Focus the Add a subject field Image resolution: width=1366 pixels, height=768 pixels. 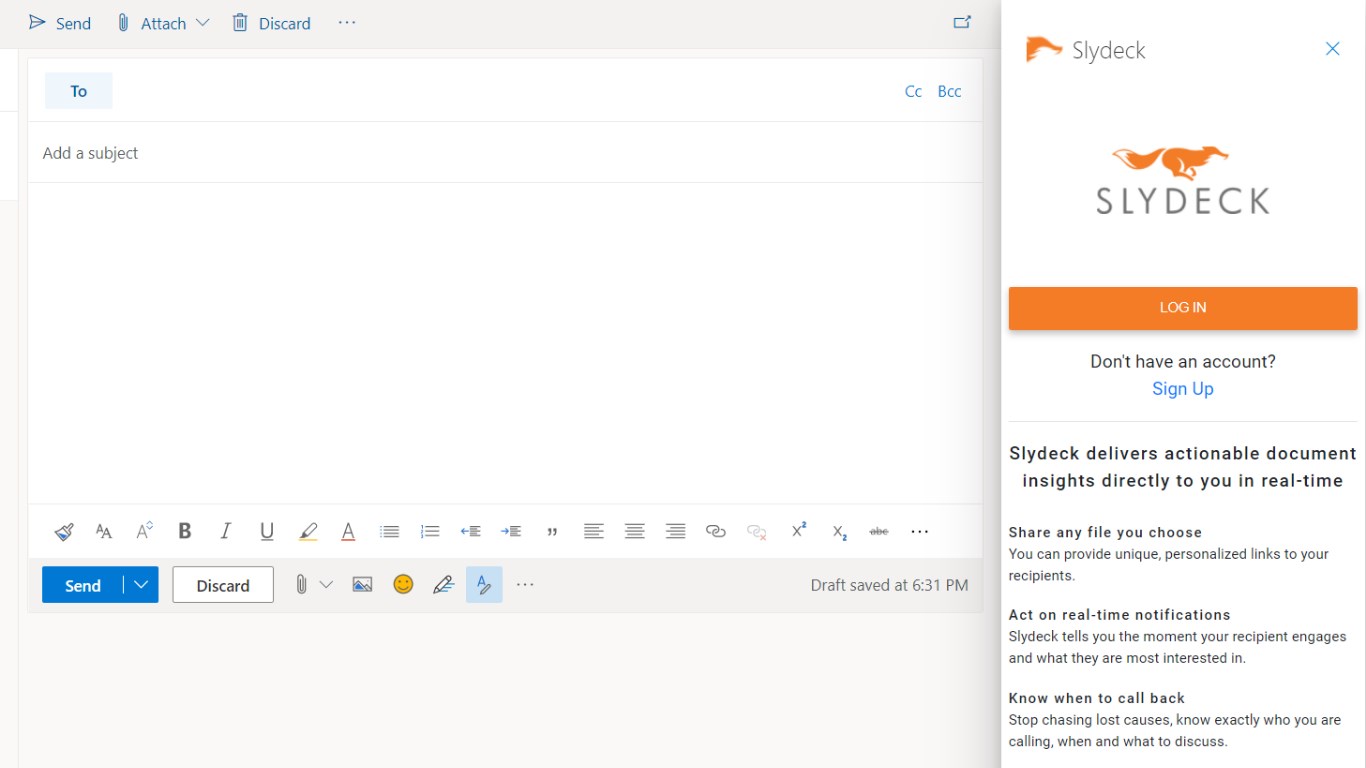pos(505,153)
